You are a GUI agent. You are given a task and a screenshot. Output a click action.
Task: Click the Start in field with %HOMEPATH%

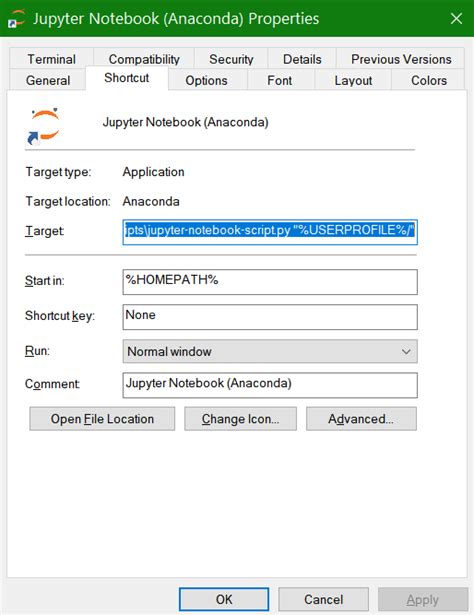270,282
